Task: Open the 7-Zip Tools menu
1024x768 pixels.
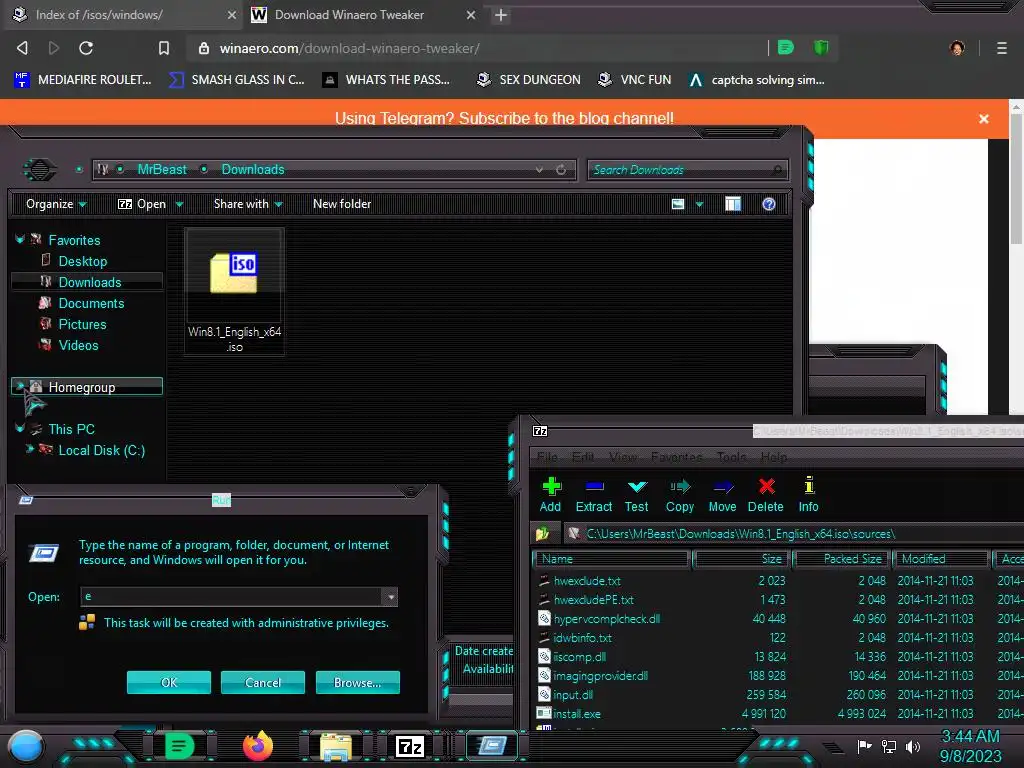Action: 731,457
